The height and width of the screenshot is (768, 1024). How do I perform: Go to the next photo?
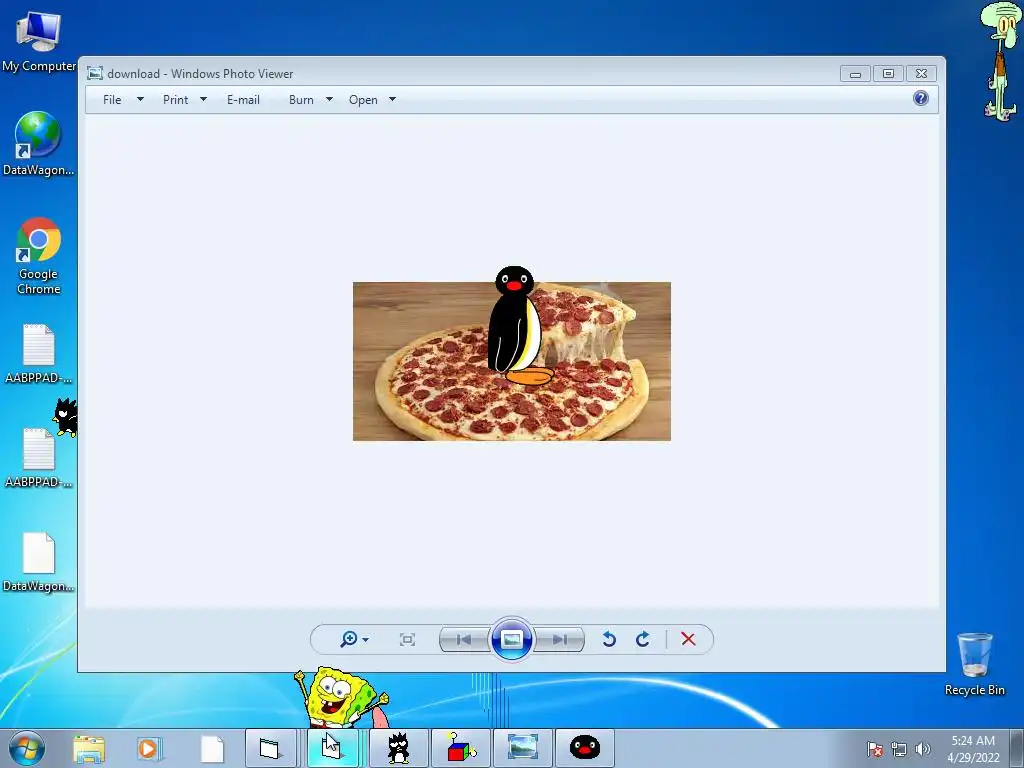point(560,639)
